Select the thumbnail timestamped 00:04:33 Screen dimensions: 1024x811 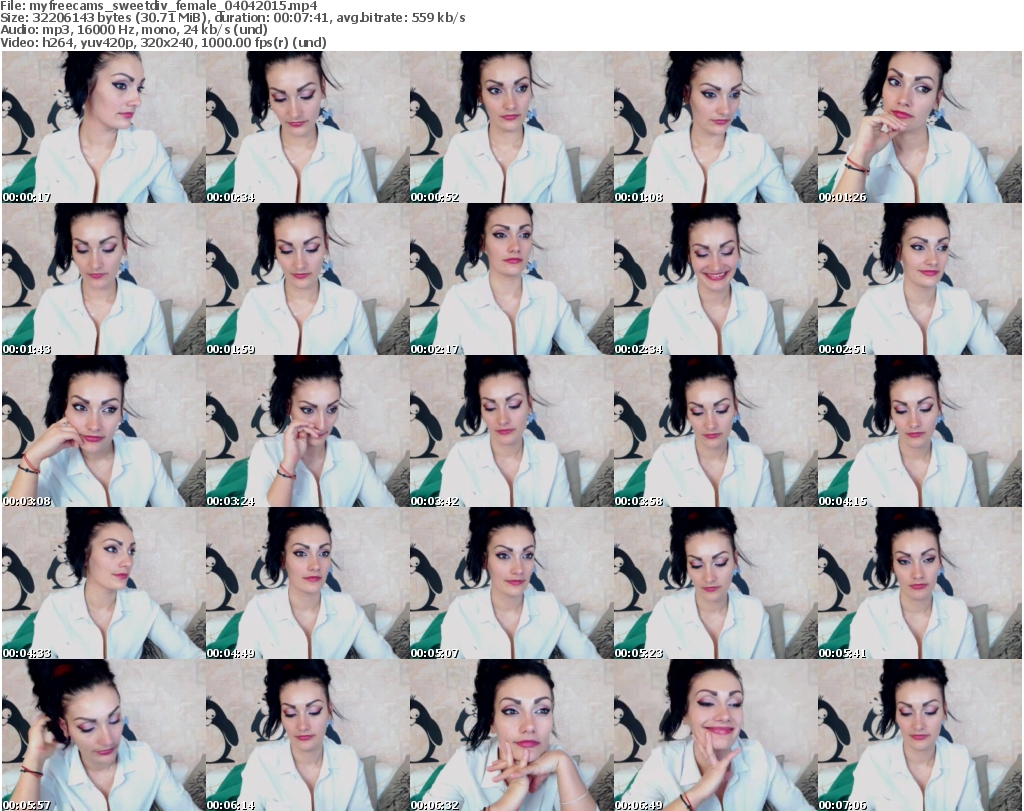[103, 584]
